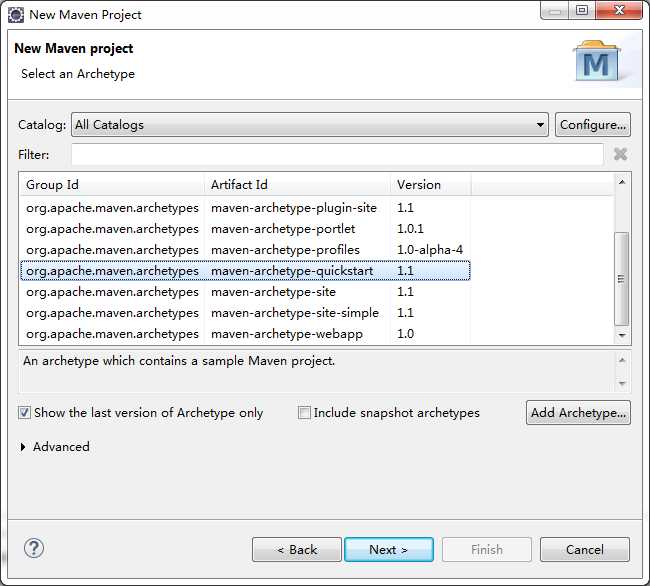
Task: Sort archetypes by the Version column header
Action: 431,184
